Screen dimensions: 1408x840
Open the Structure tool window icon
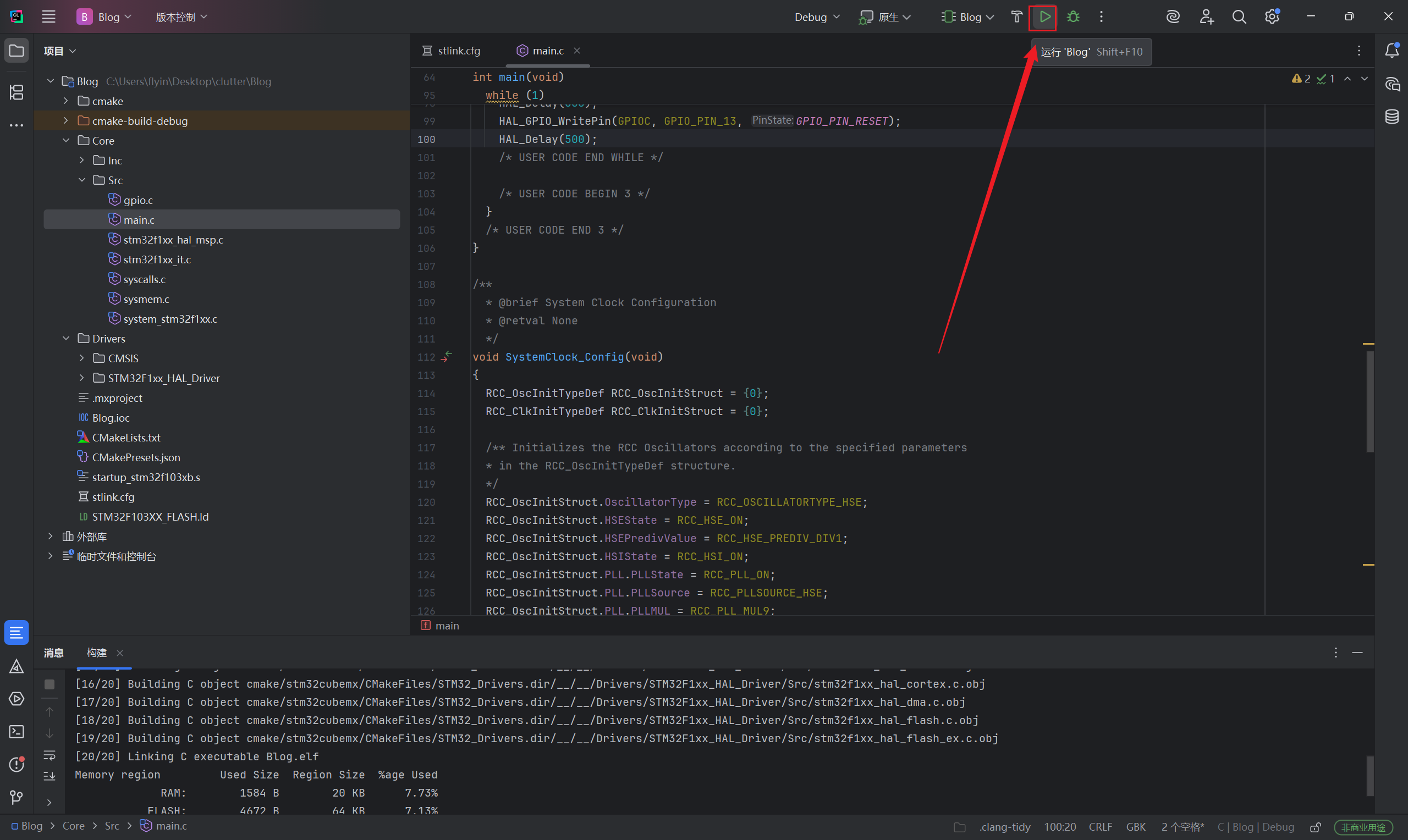[x=16, y=92]
